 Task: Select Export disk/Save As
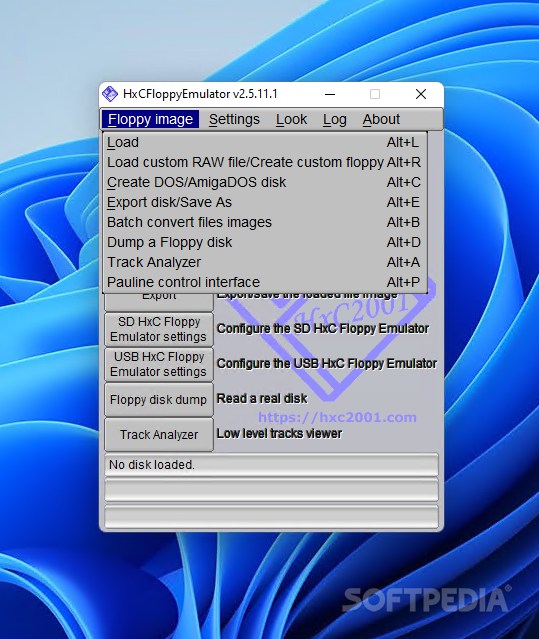pos(265,202)
